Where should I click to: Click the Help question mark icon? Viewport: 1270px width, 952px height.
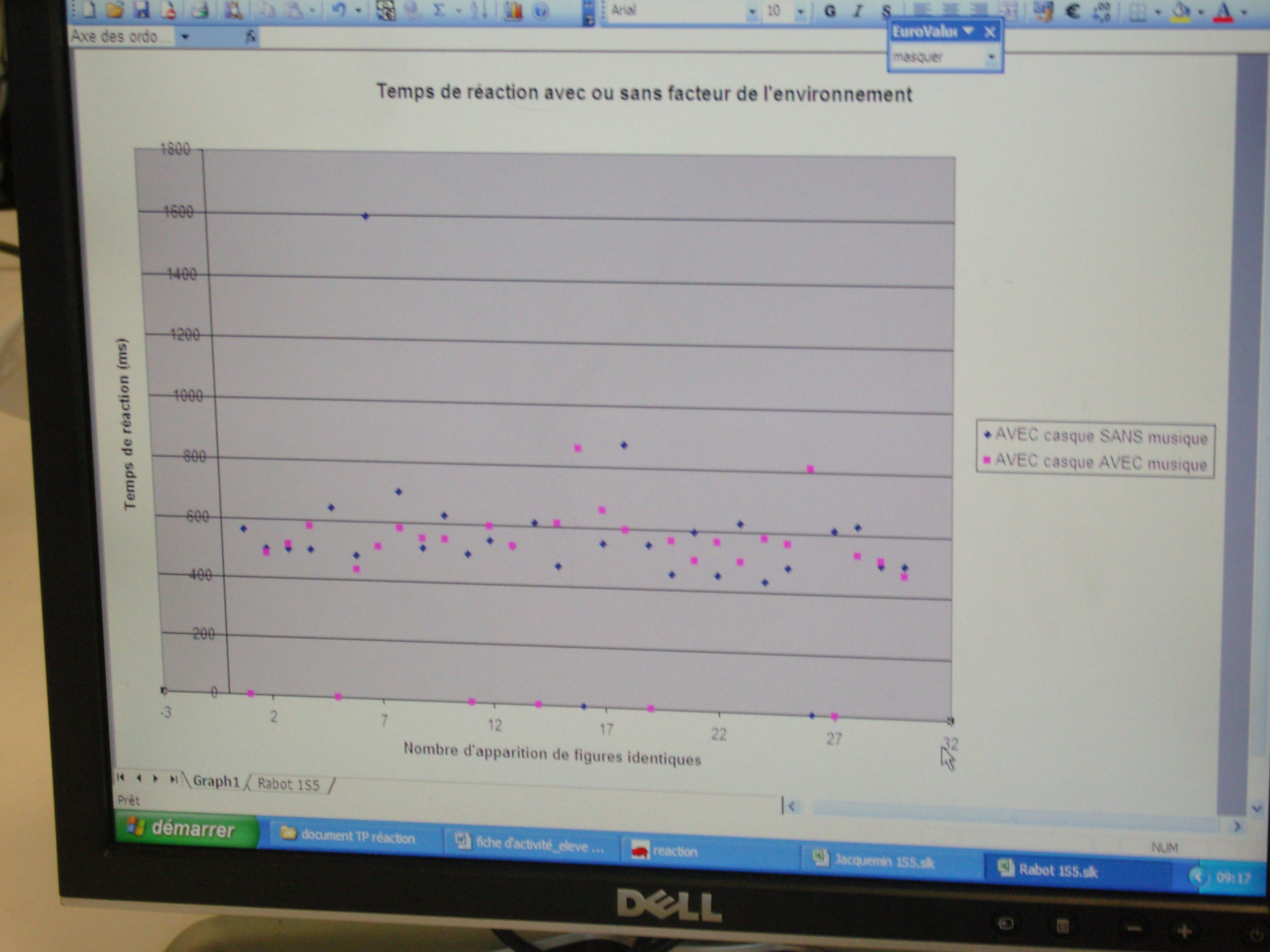(x=541, y=11)
